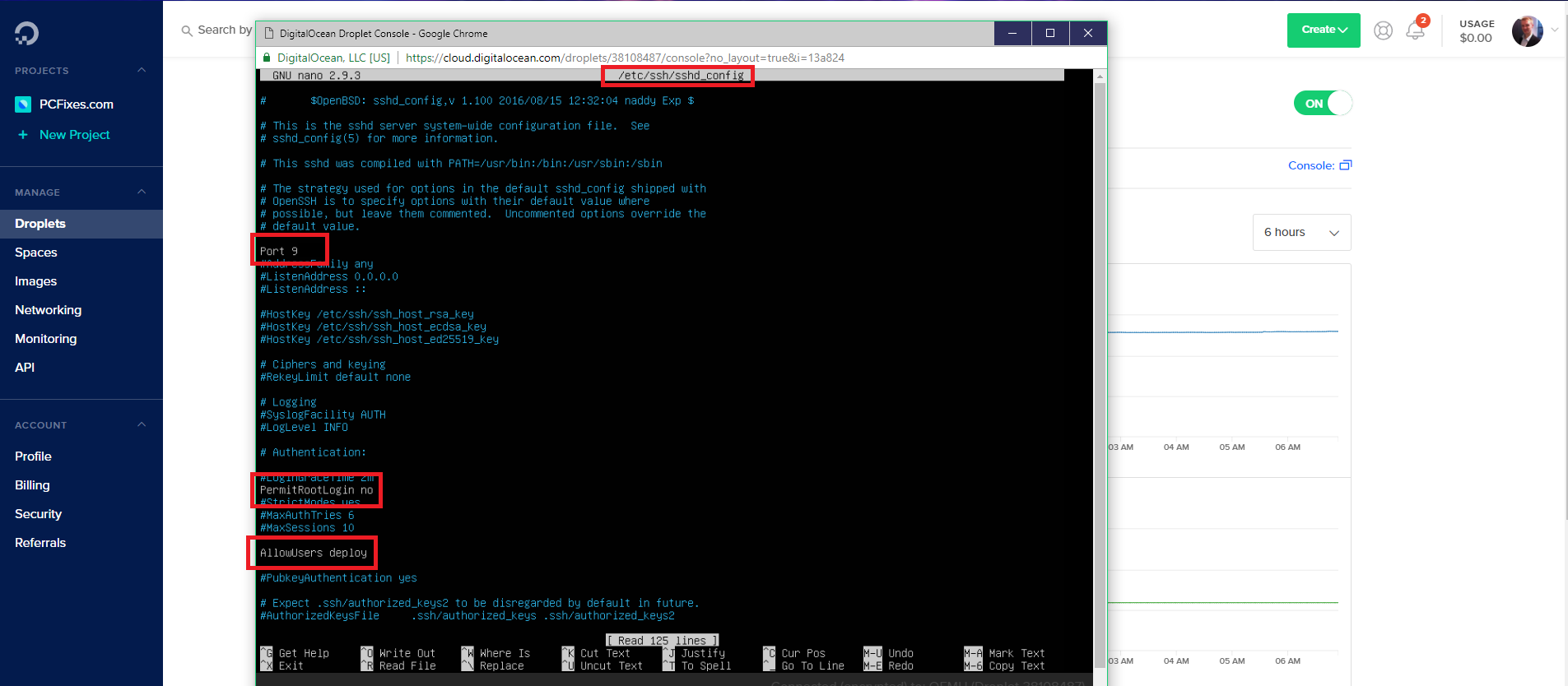Open the PCFixes.com project icon
The width and height of the screenshot is (1568, 686).
(x=23, y=104)
